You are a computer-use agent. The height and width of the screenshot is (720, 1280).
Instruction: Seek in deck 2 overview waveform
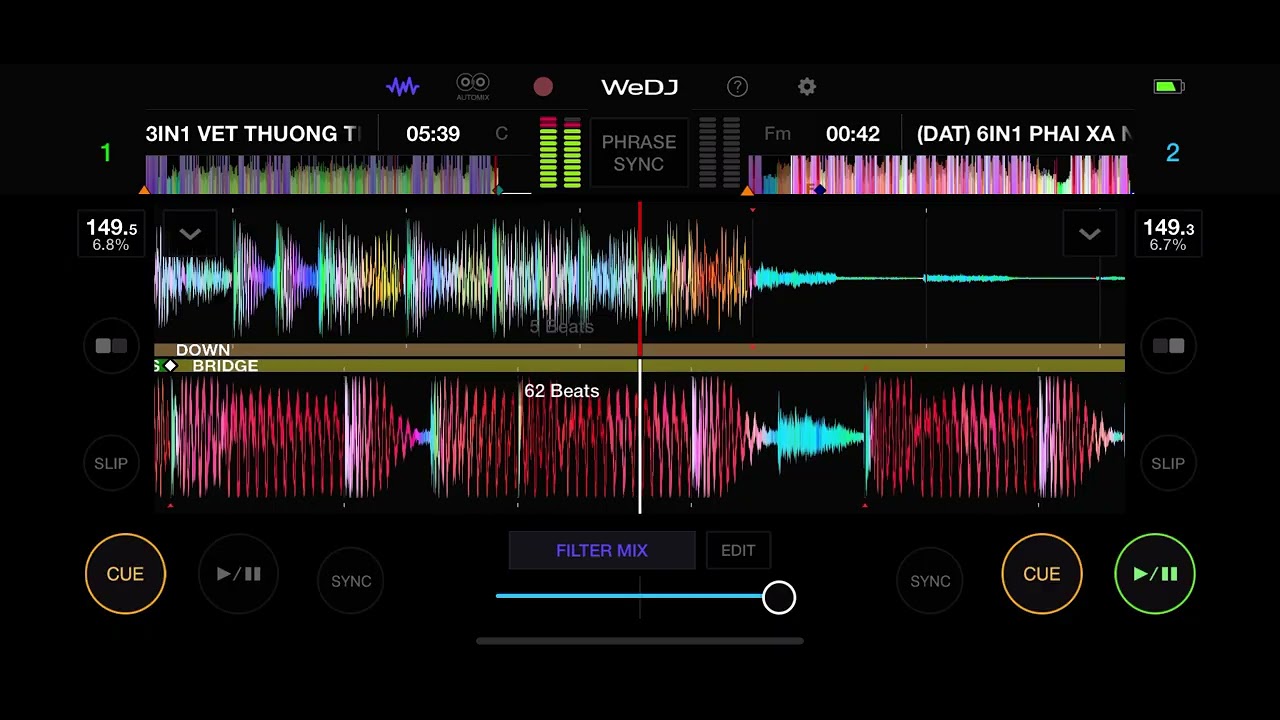940,174
